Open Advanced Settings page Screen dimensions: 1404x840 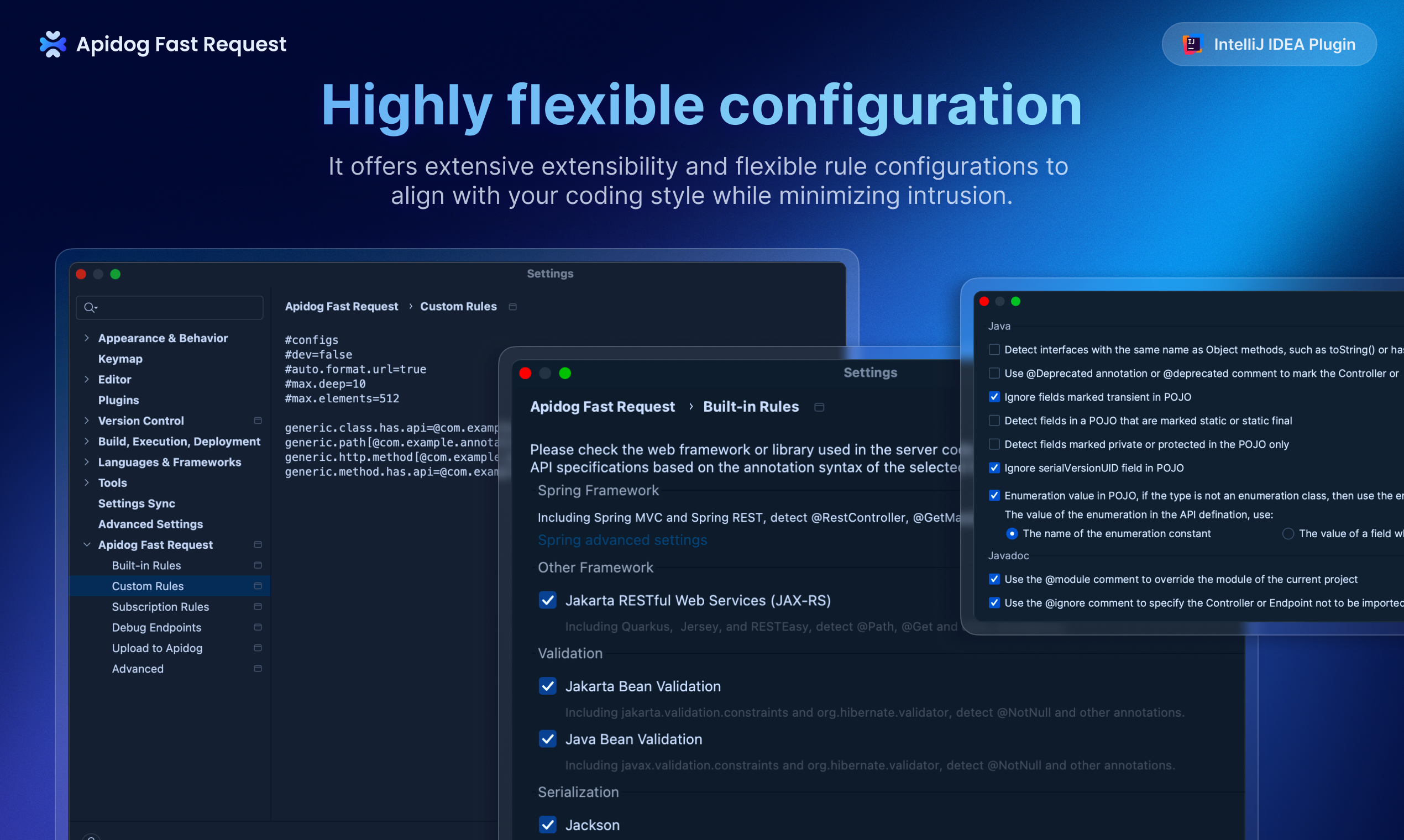(x=150, y=524)
